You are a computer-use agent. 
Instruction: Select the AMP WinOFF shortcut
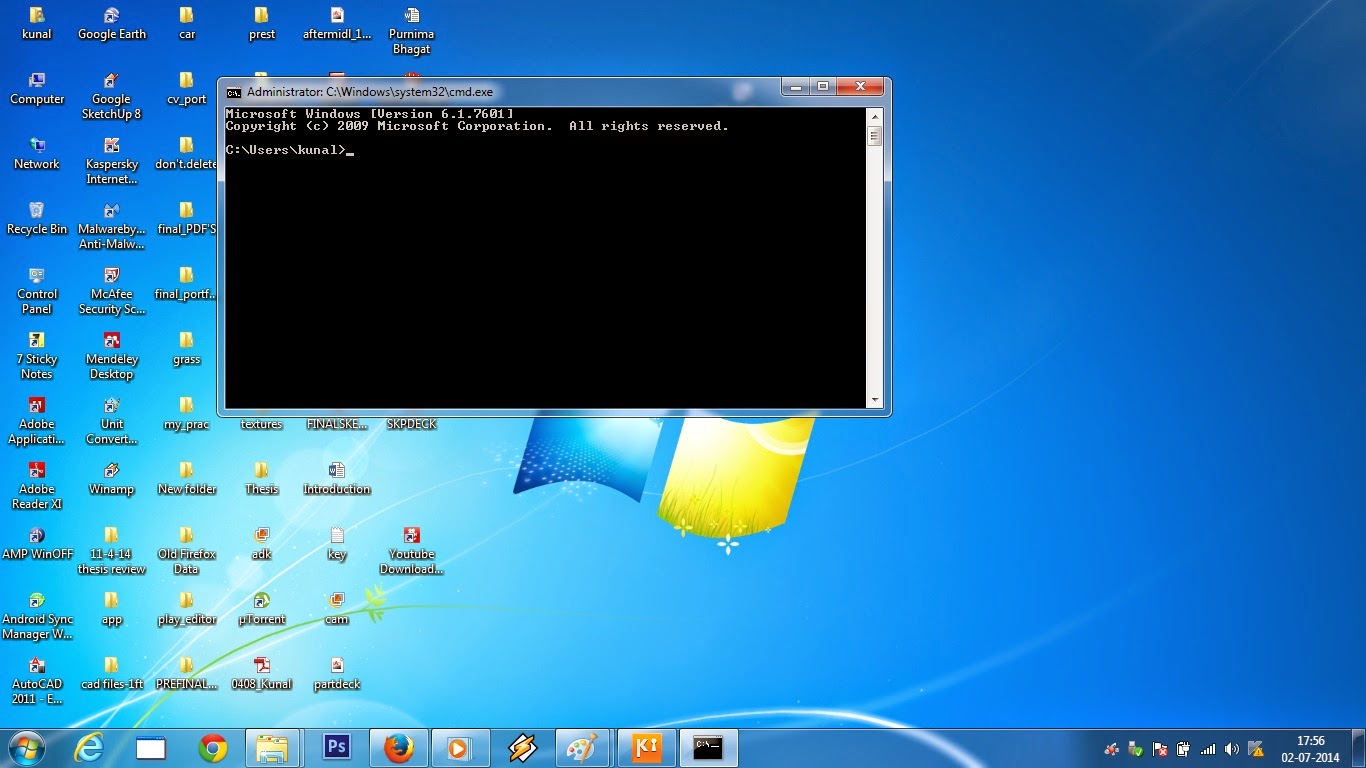point(37,544)
